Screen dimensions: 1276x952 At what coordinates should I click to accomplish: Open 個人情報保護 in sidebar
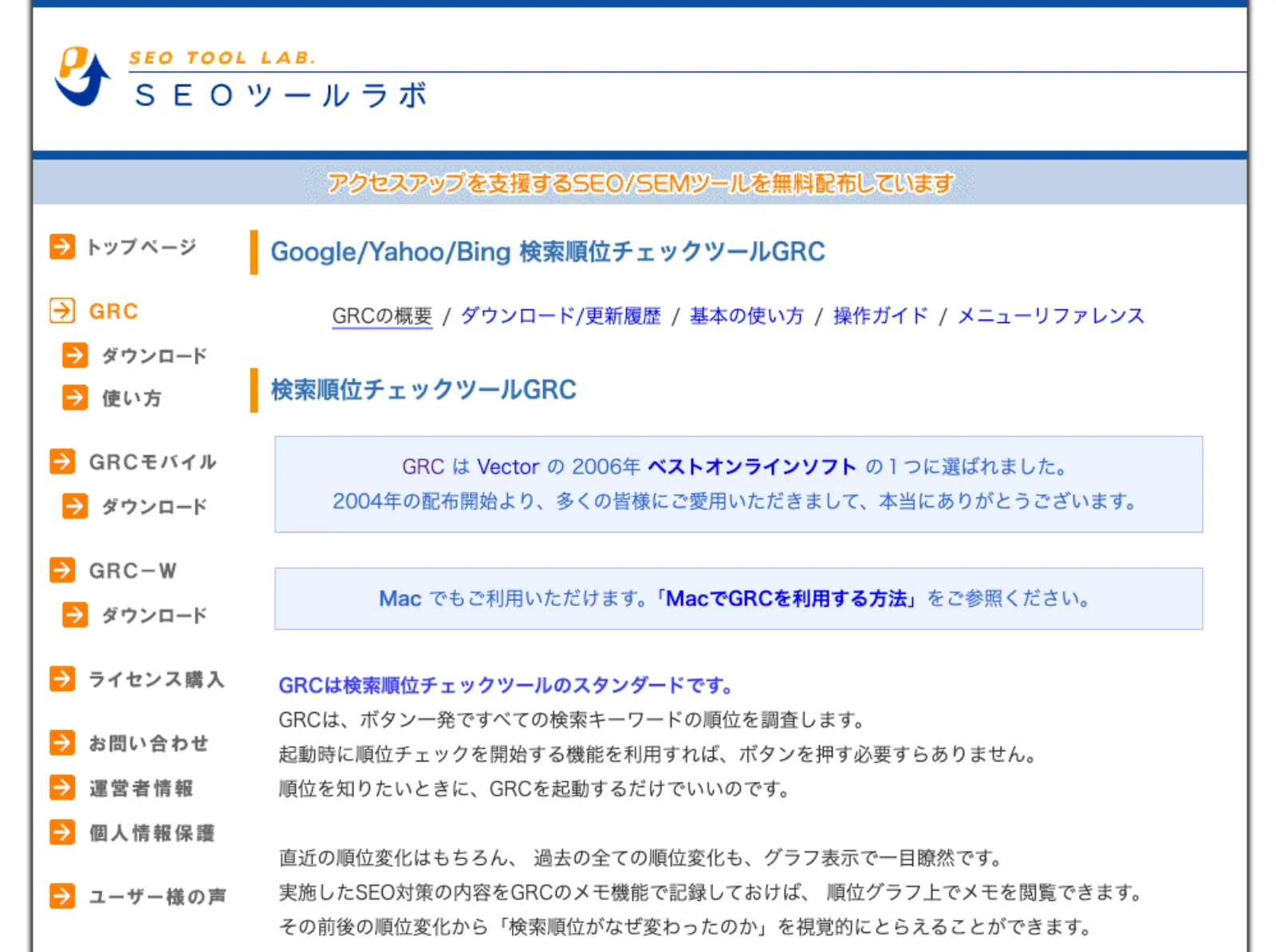152,832
